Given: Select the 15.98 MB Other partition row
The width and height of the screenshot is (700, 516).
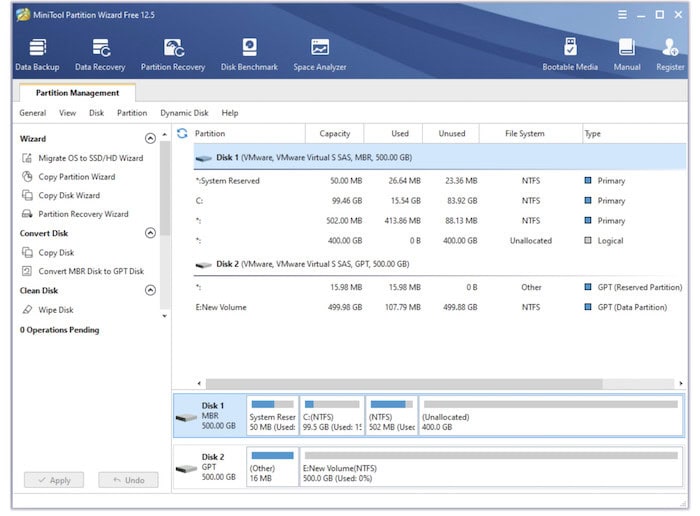Looking at the screenshot, I should (x=440, y=287).
